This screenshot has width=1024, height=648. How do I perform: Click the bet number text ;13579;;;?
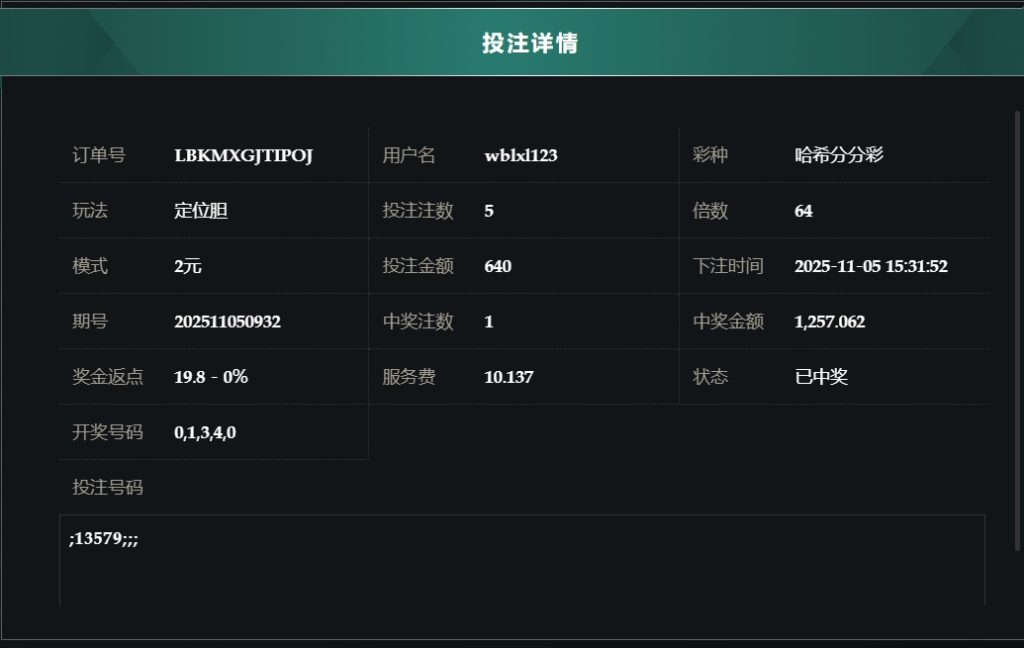pos(103,540)
